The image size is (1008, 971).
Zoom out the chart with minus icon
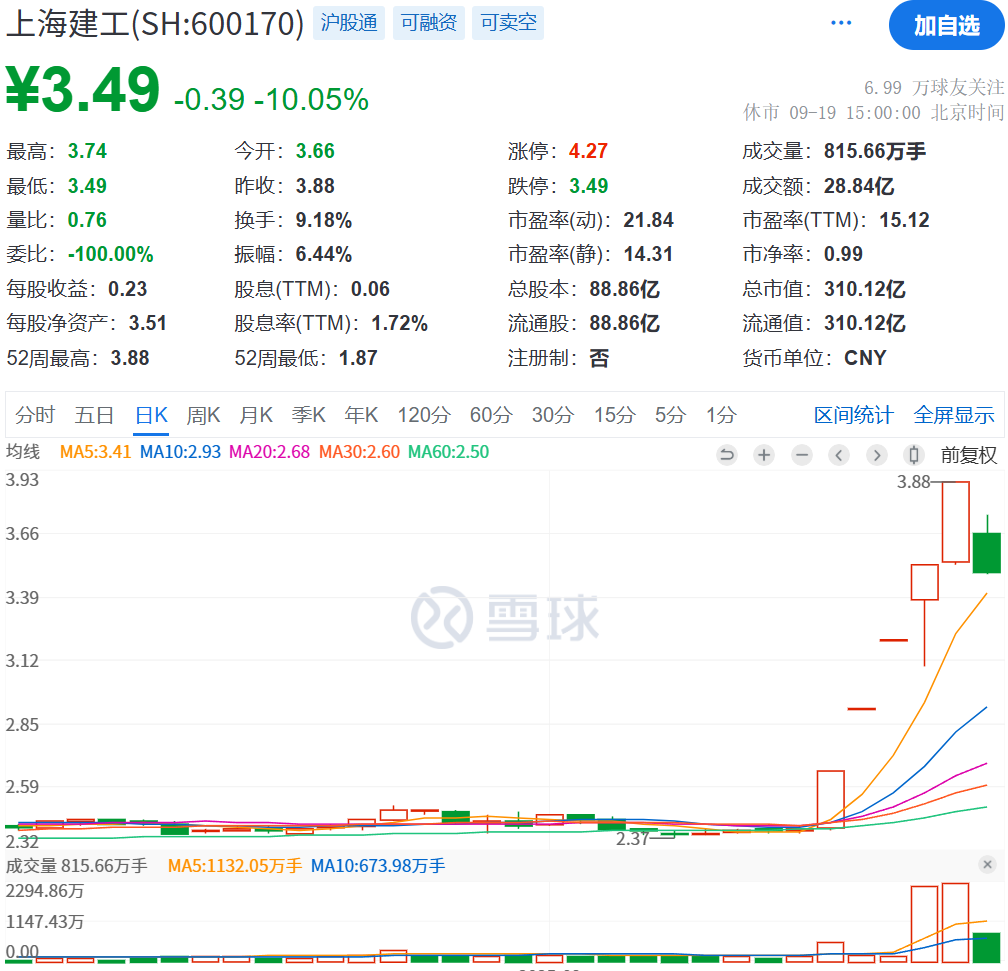point(802,455)
